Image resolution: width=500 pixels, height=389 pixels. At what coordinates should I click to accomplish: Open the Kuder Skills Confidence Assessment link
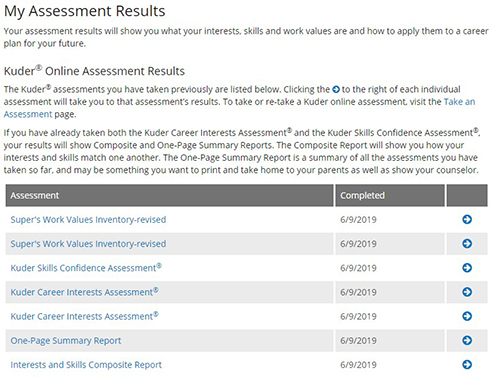click(x=86, y=268)
